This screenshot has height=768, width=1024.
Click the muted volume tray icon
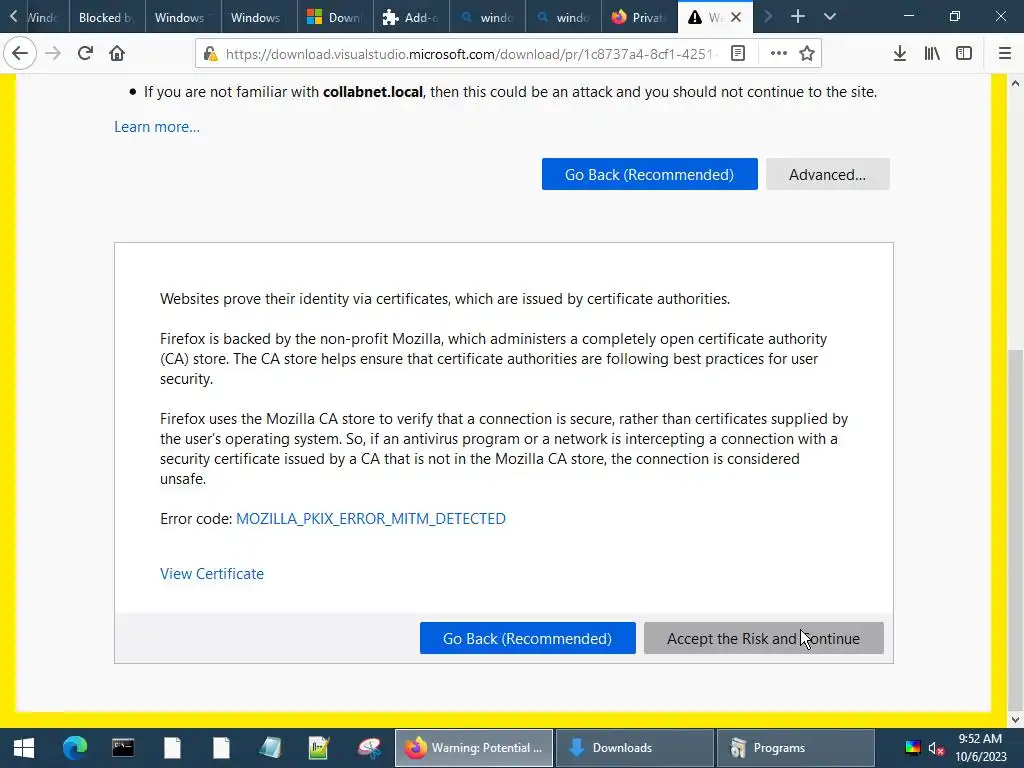pyautogui.click(x=936, y=748)
